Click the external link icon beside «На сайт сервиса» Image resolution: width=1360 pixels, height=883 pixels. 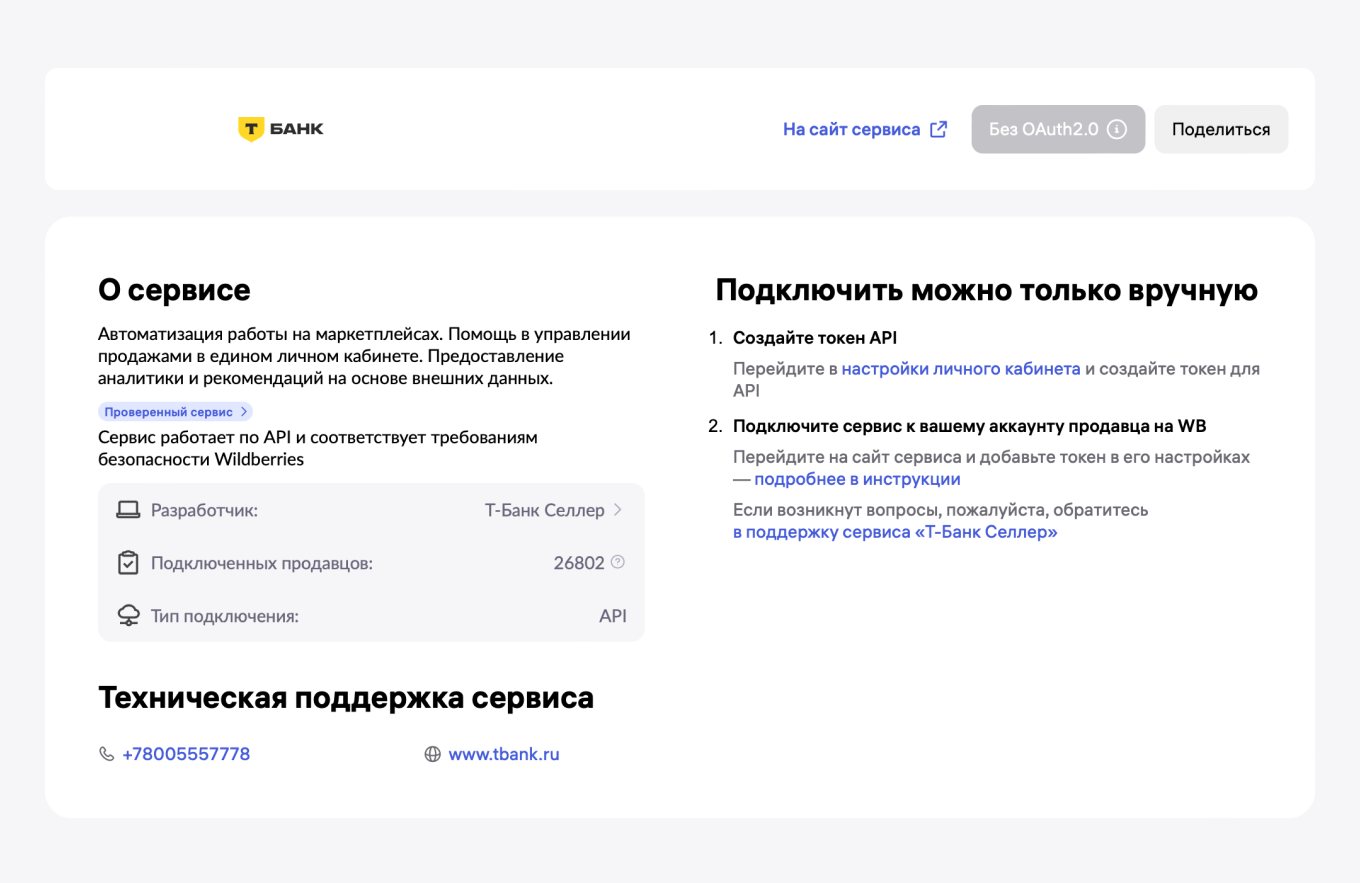[938, 128]
